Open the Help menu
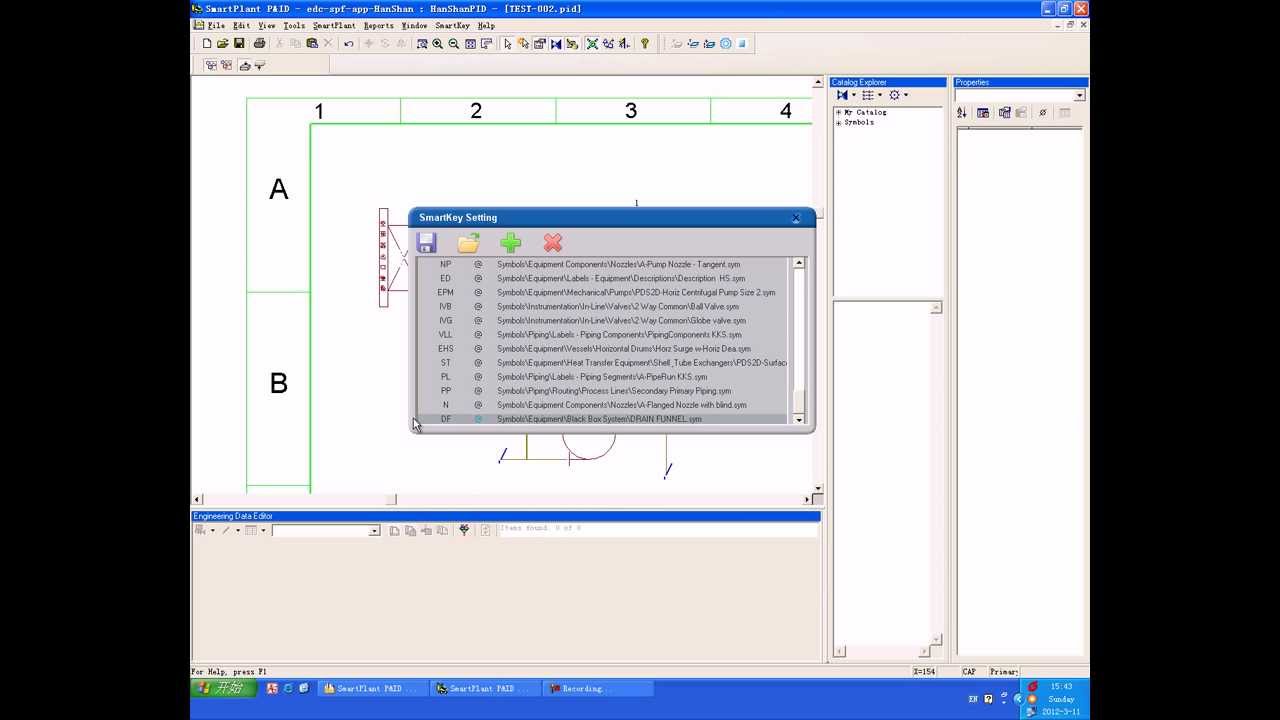The width and height of the screenshot is (1280, 720). pos(486,25)
